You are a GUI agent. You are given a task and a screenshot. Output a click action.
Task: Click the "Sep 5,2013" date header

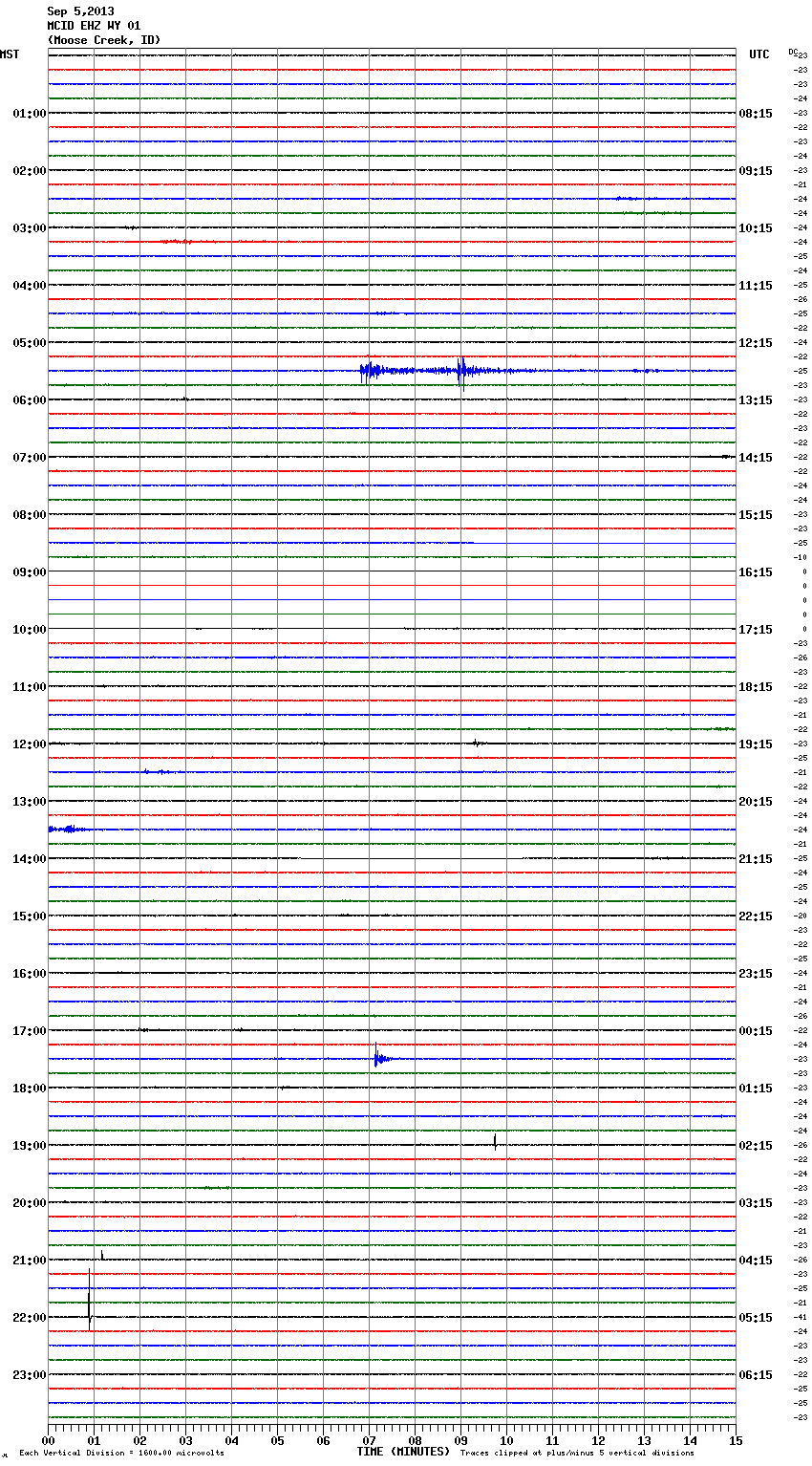tap(81, 11)
